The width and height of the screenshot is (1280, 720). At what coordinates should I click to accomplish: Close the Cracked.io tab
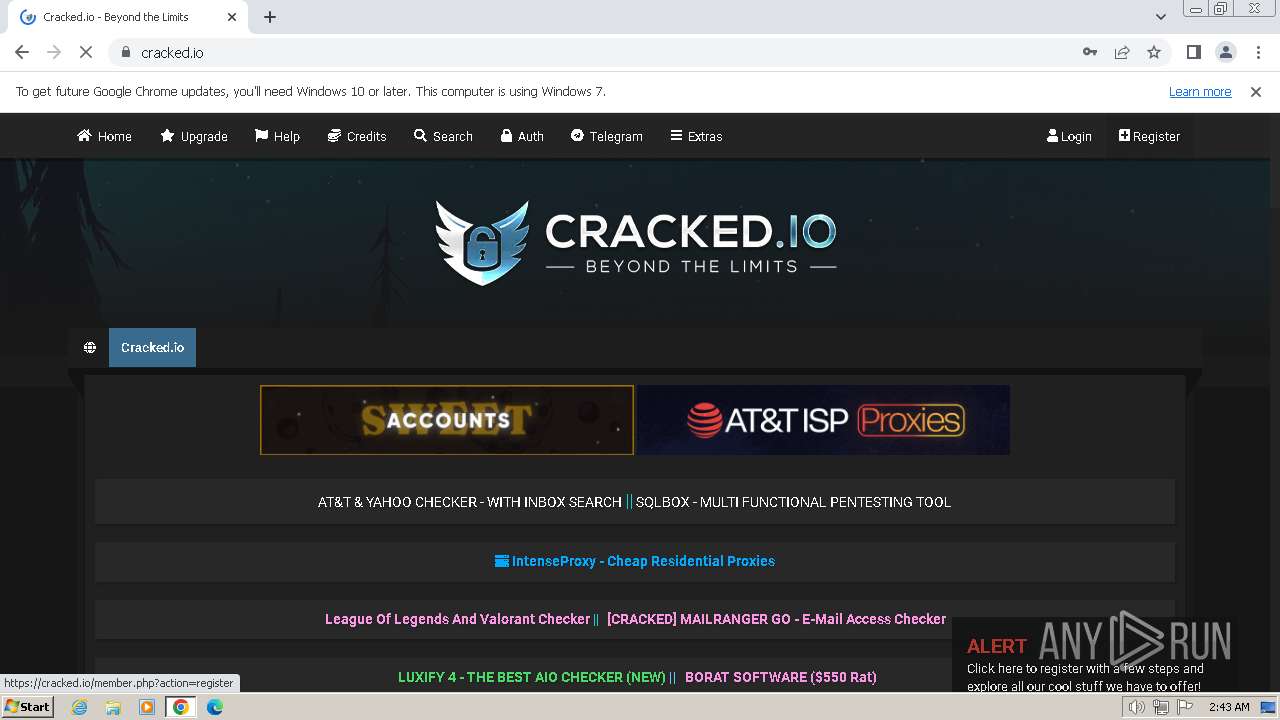pos(231,17)
